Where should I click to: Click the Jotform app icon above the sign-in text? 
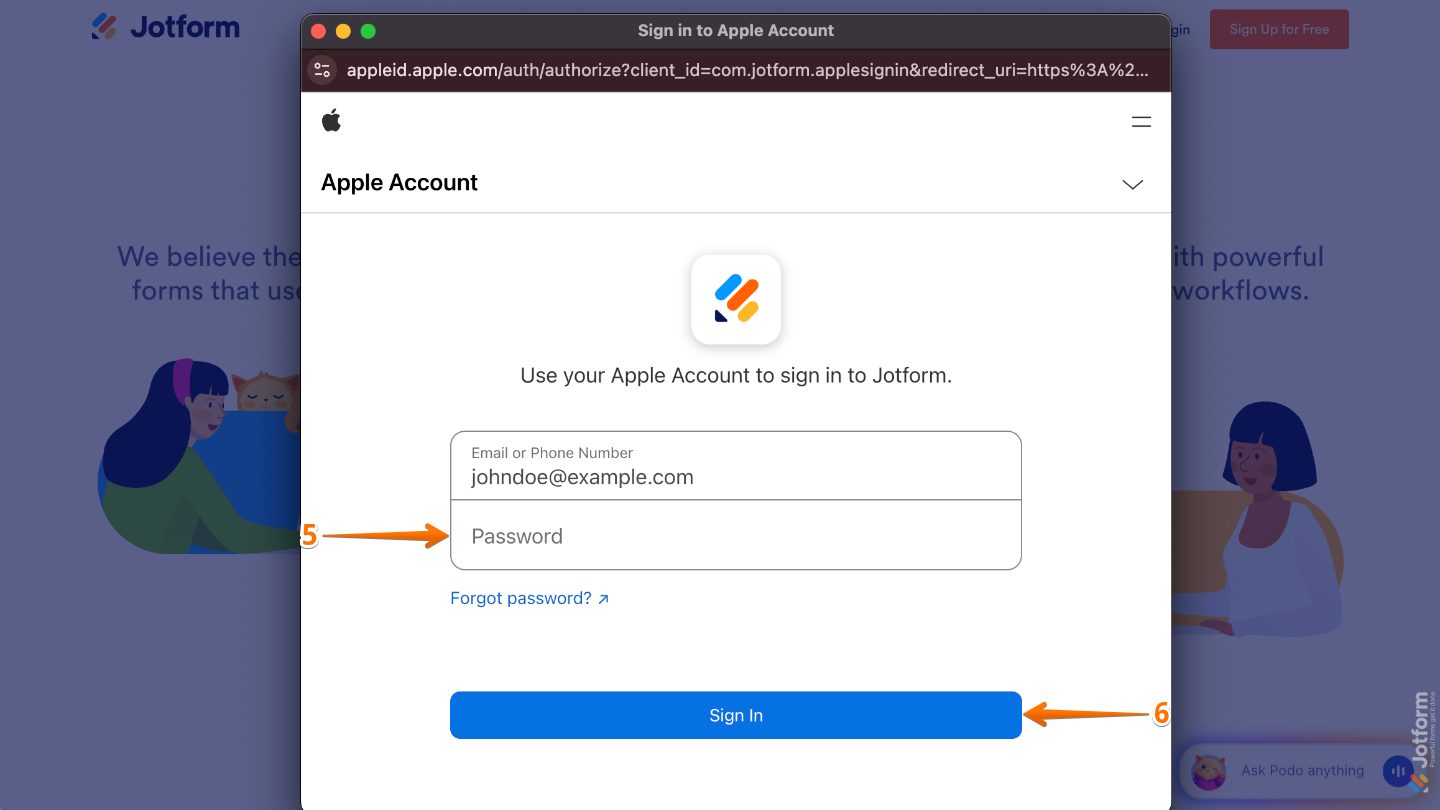(736, 299)
